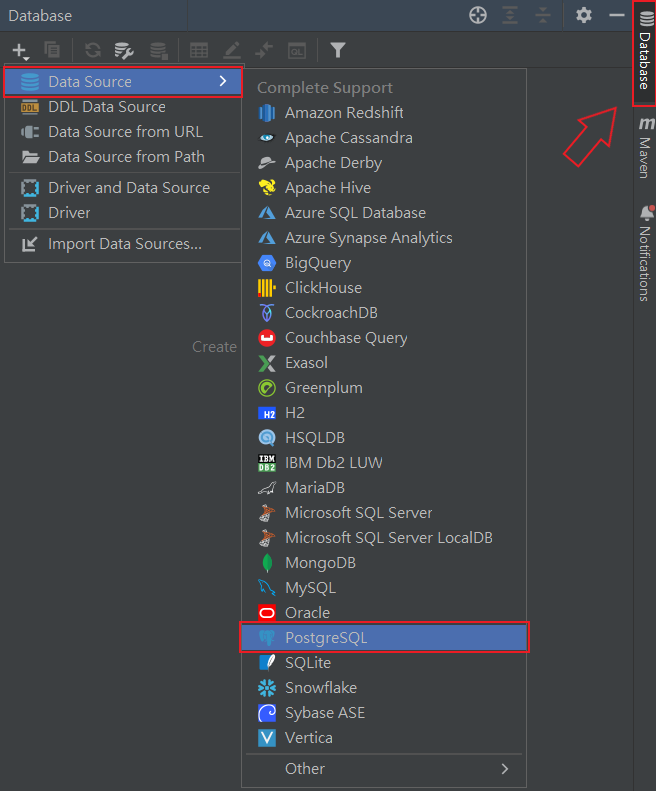The image size is (656, 791).
Task: Pick ClickHouse data source
Action: [x=384, y=288]
